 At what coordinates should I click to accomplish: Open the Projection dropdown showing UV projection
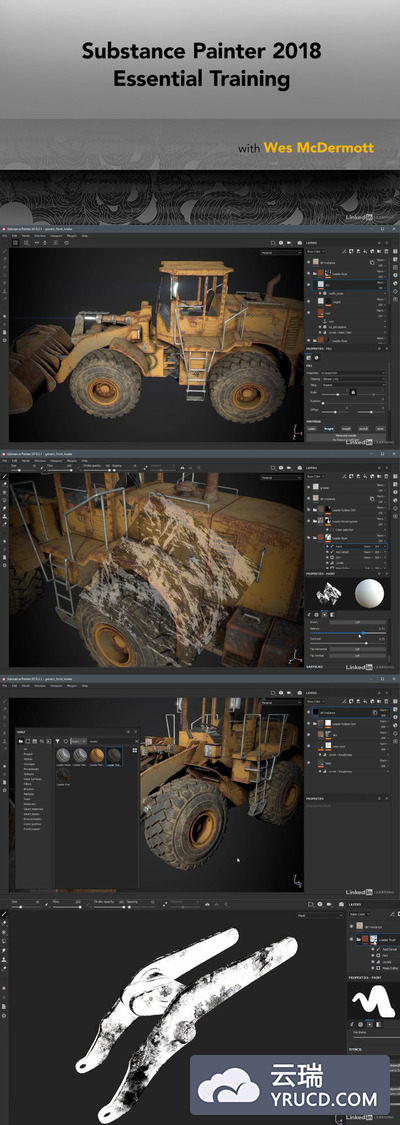click(x=353, y=373)
